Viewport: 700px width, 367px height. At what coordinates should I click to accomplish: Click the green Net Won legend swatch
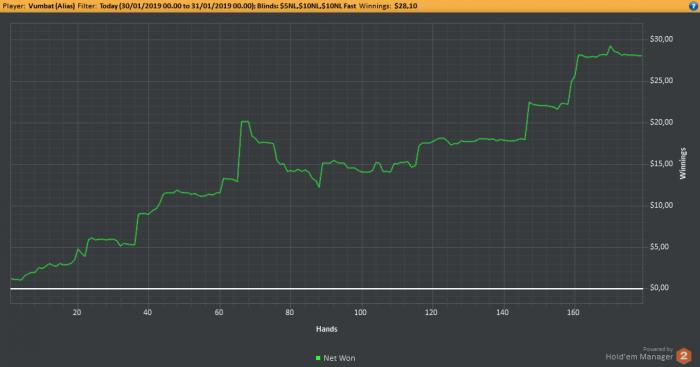318,358
